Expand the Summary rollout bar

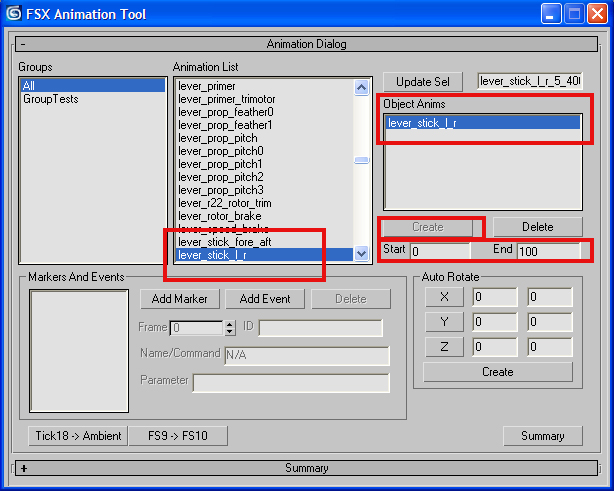(306, 468)
